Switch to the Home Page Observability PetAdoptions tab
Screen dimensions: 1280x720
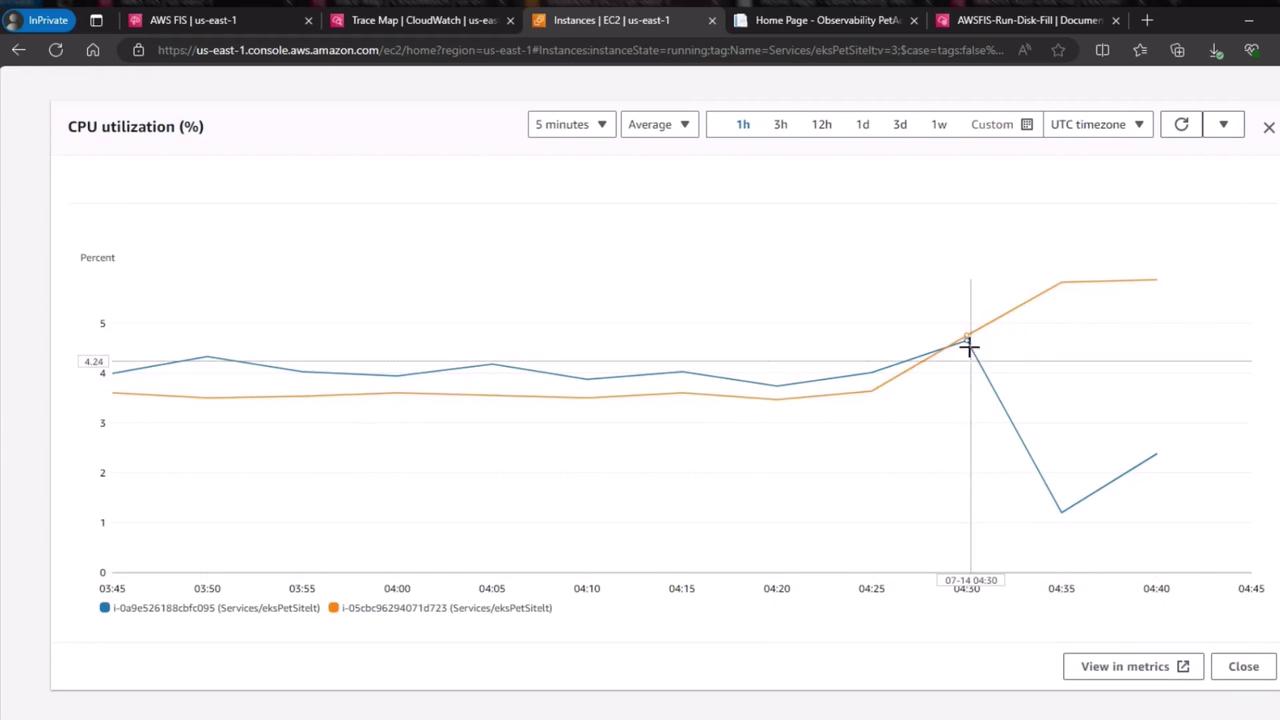(826, 20)
